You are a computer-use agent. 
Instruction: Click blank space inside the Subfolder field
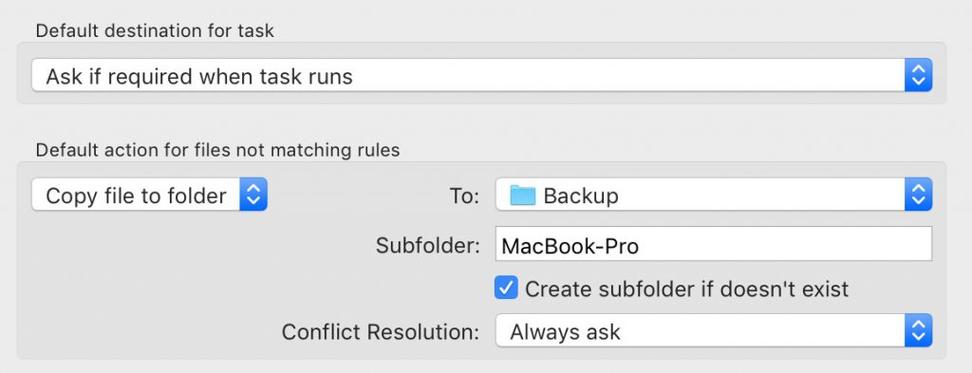pyautogui.click(x=784, y=244)
